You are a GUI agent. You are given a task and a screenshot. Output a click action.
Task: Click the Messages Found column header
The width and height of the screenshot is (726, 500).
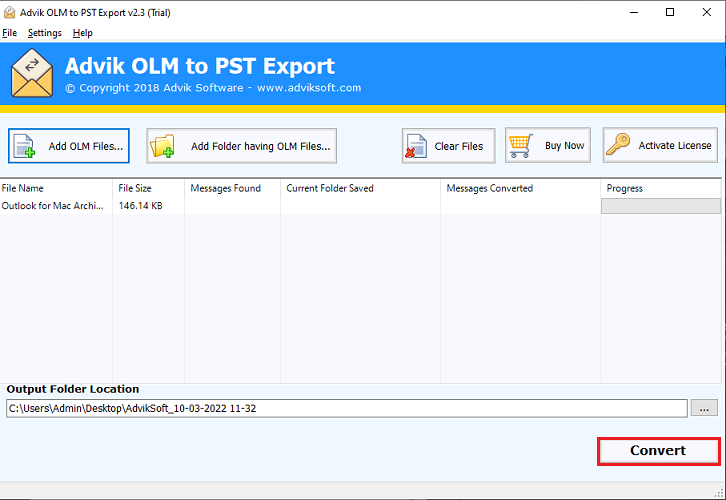coord(232,188)
